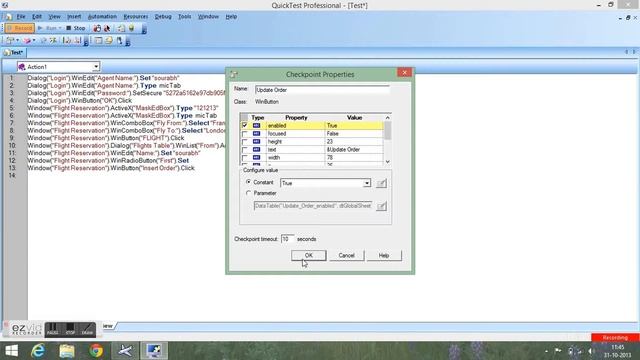Open the Resources menu
This screenshot has height=360, width=640.
pos(136,17)
